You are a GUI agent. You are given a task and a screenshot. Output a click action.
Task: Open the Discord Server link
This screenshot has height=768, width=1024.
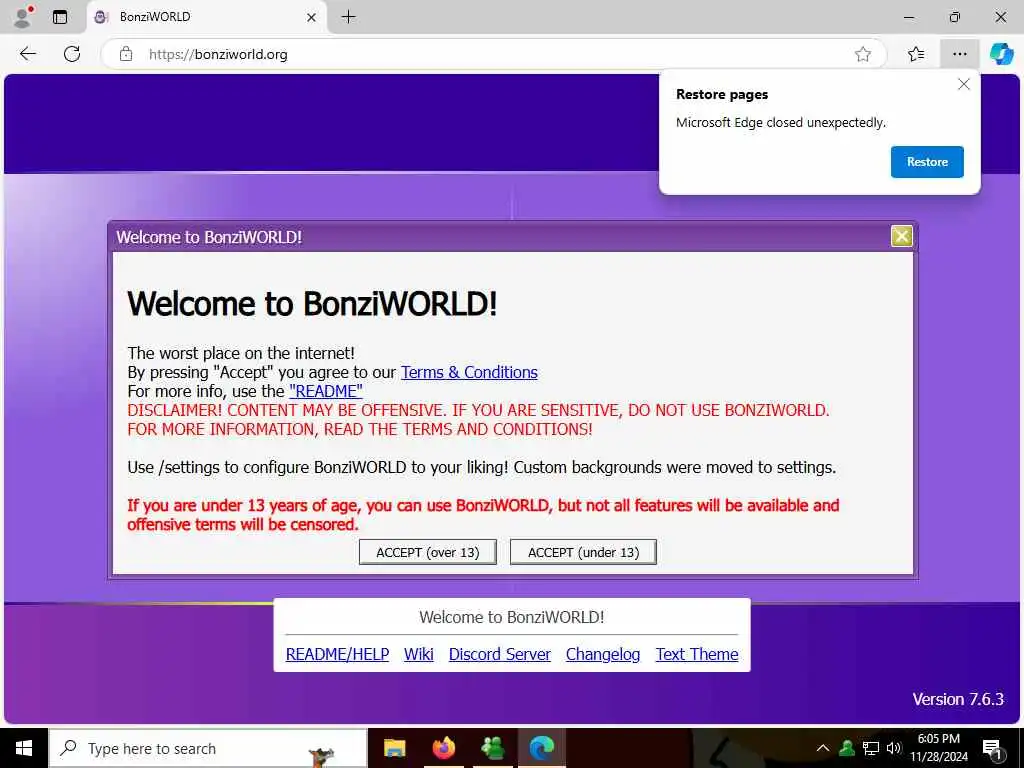(x=500, y=654)
